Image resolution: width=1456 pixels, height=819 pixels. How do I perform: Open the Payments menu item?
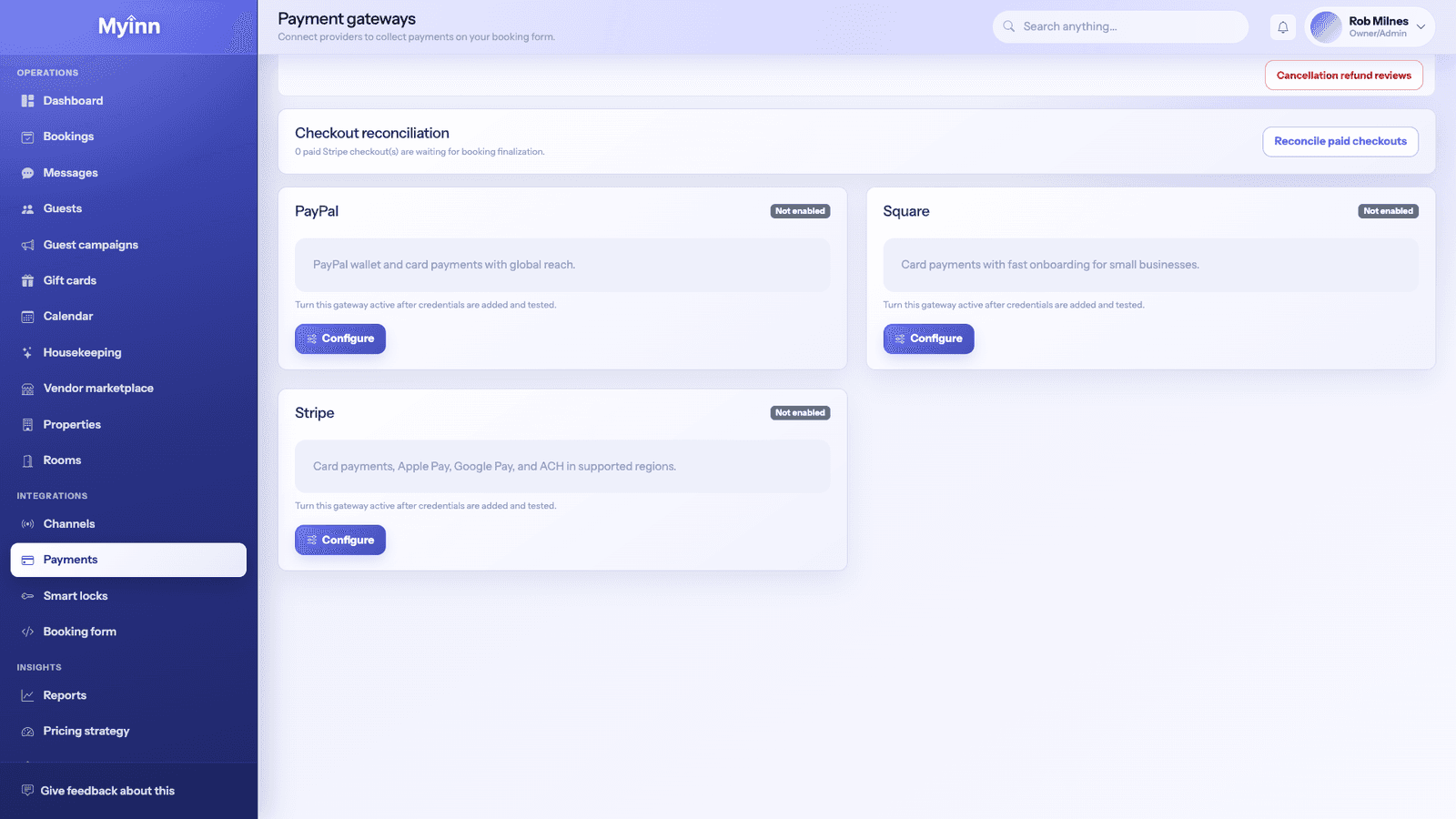128,560
